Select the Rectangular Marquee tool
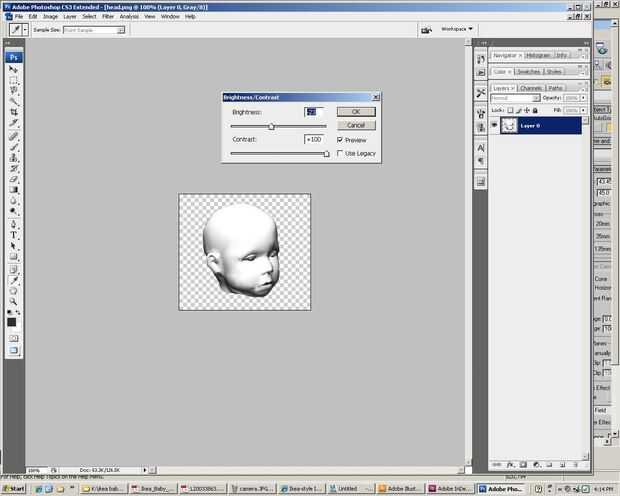The image size is (620, 496). point(13,80)
